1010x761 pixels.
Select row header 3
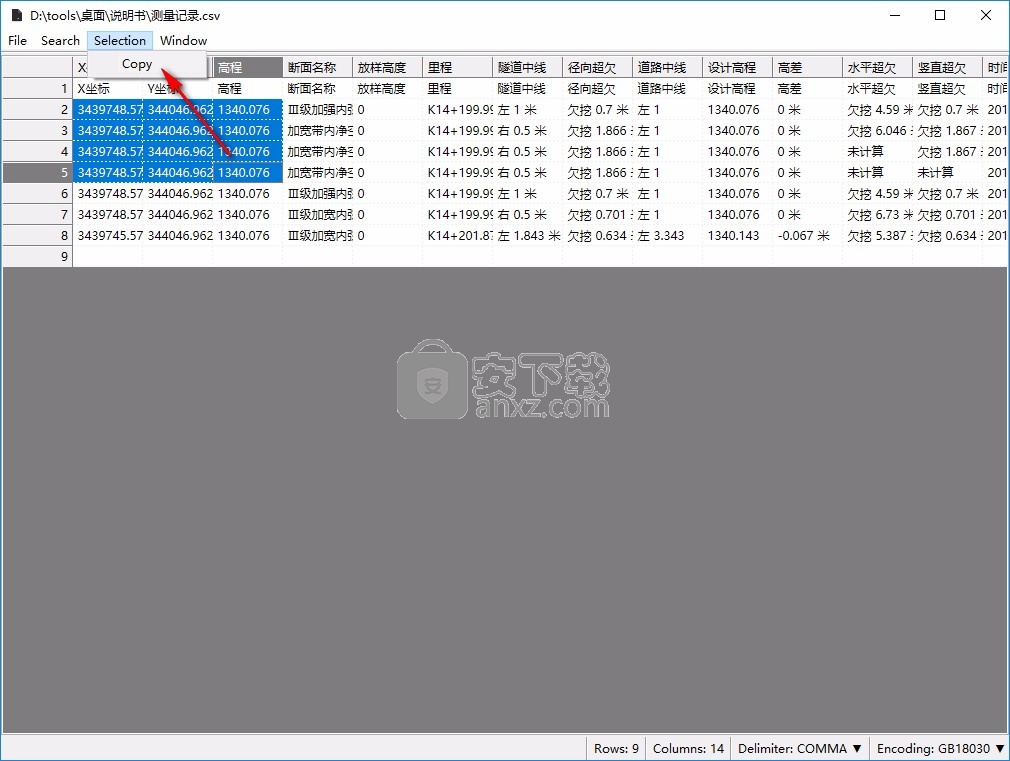tap(37, 131)
